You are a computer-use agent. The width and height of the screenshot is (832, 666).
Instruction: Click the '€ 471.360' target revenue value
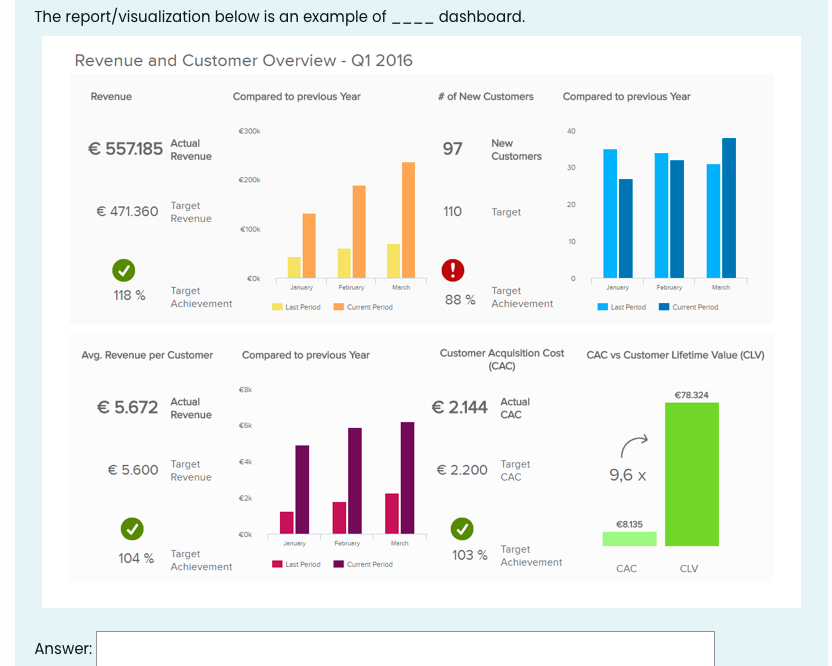127,211
